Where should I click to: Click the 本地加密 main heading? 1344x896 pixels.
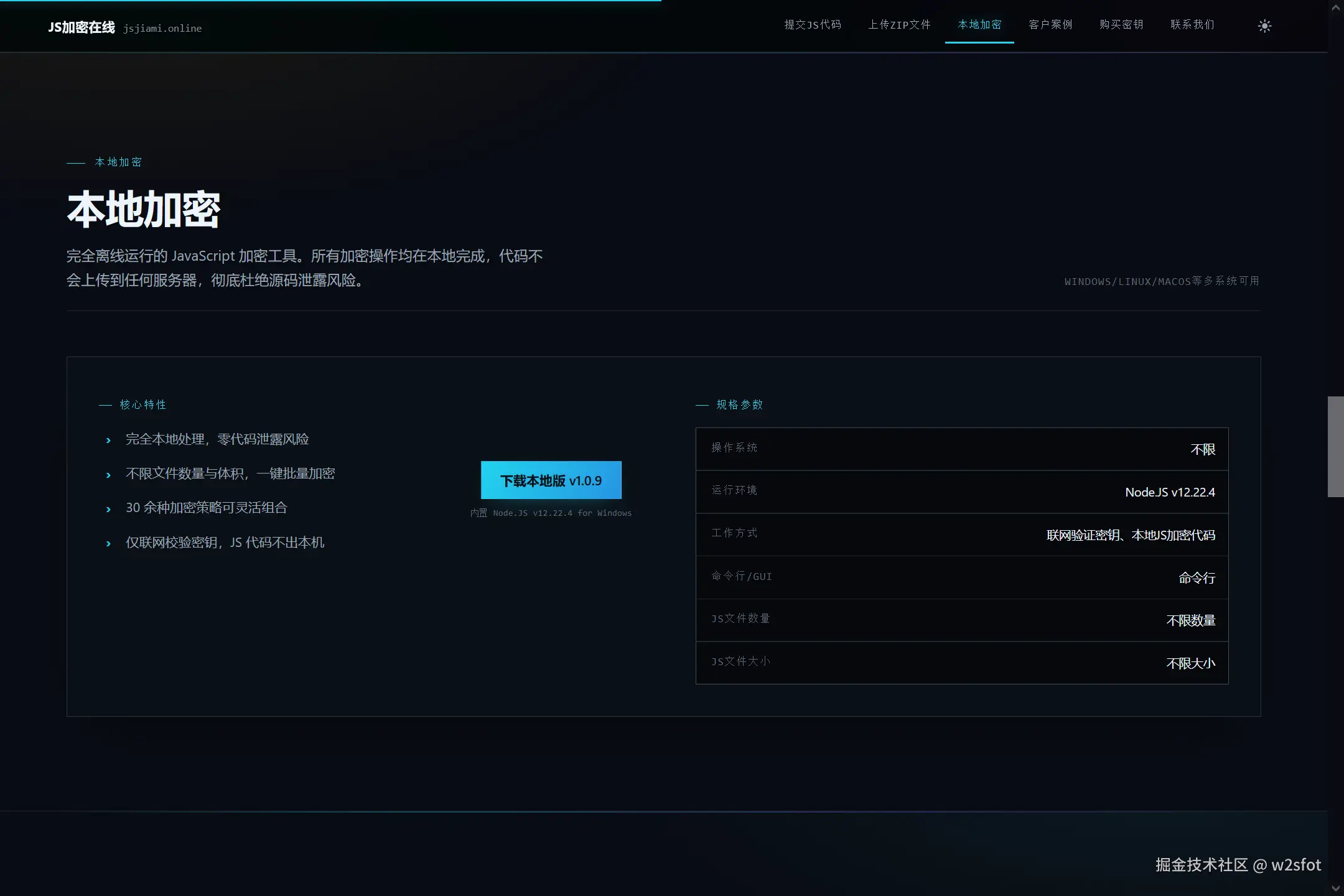click(144, 210)
